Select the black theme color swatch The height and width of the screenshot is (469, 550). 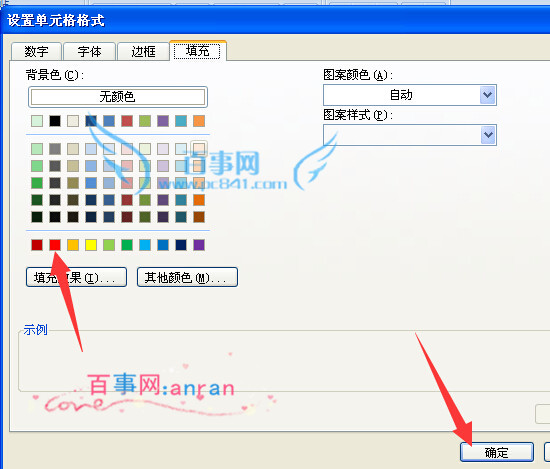pos(55,121)
